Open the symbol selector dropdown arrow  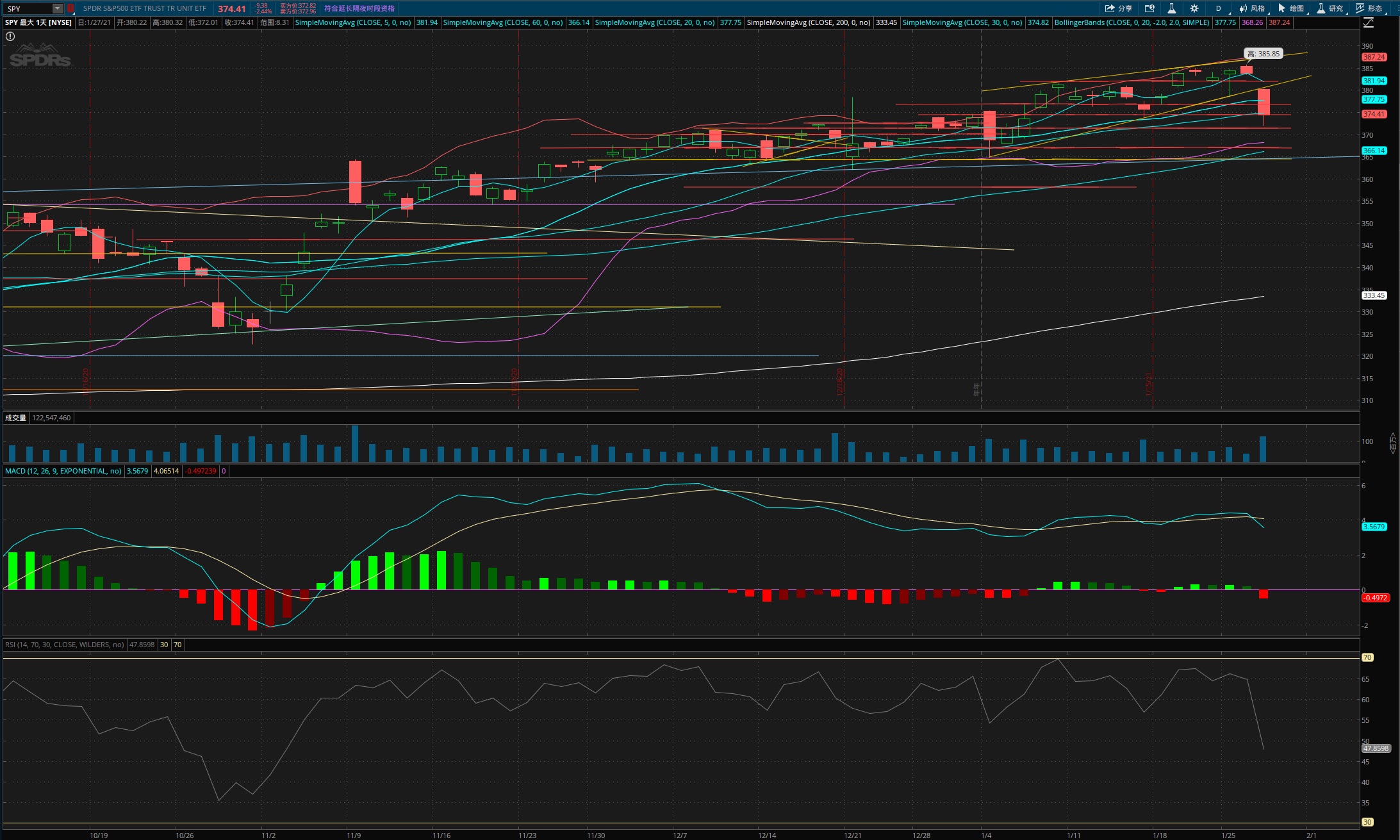coord(58,8)
